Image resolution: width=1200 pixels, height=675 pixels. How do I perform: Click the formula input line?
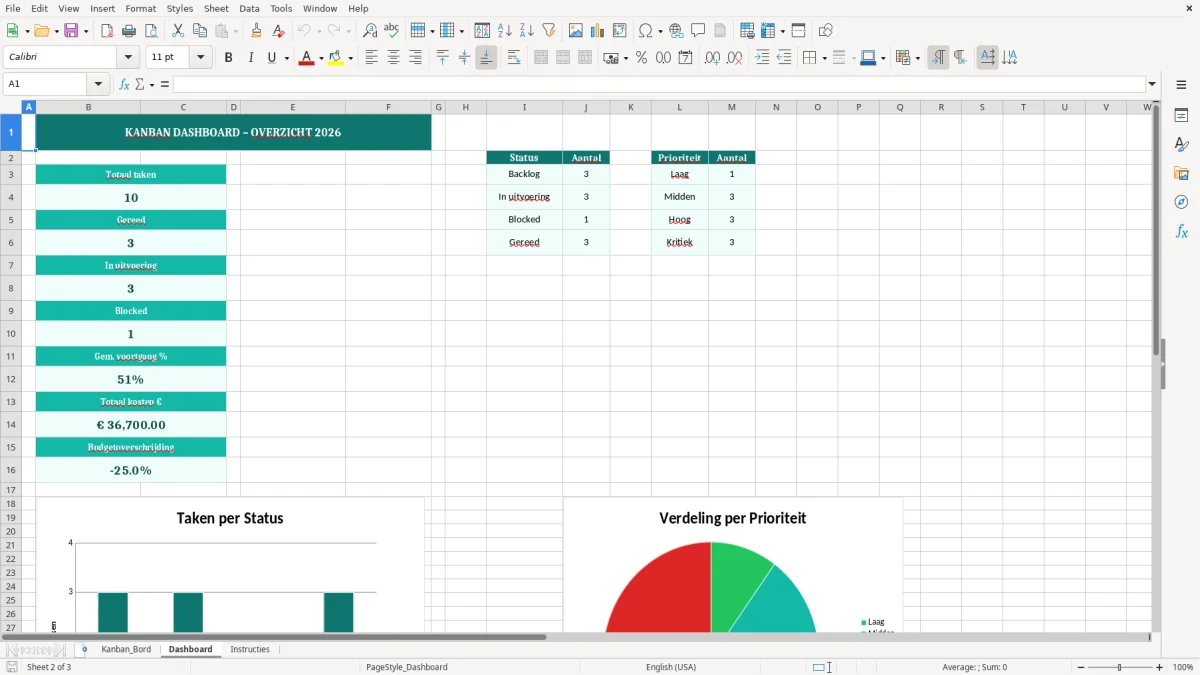pyautogui.click(x=659, y=84)
